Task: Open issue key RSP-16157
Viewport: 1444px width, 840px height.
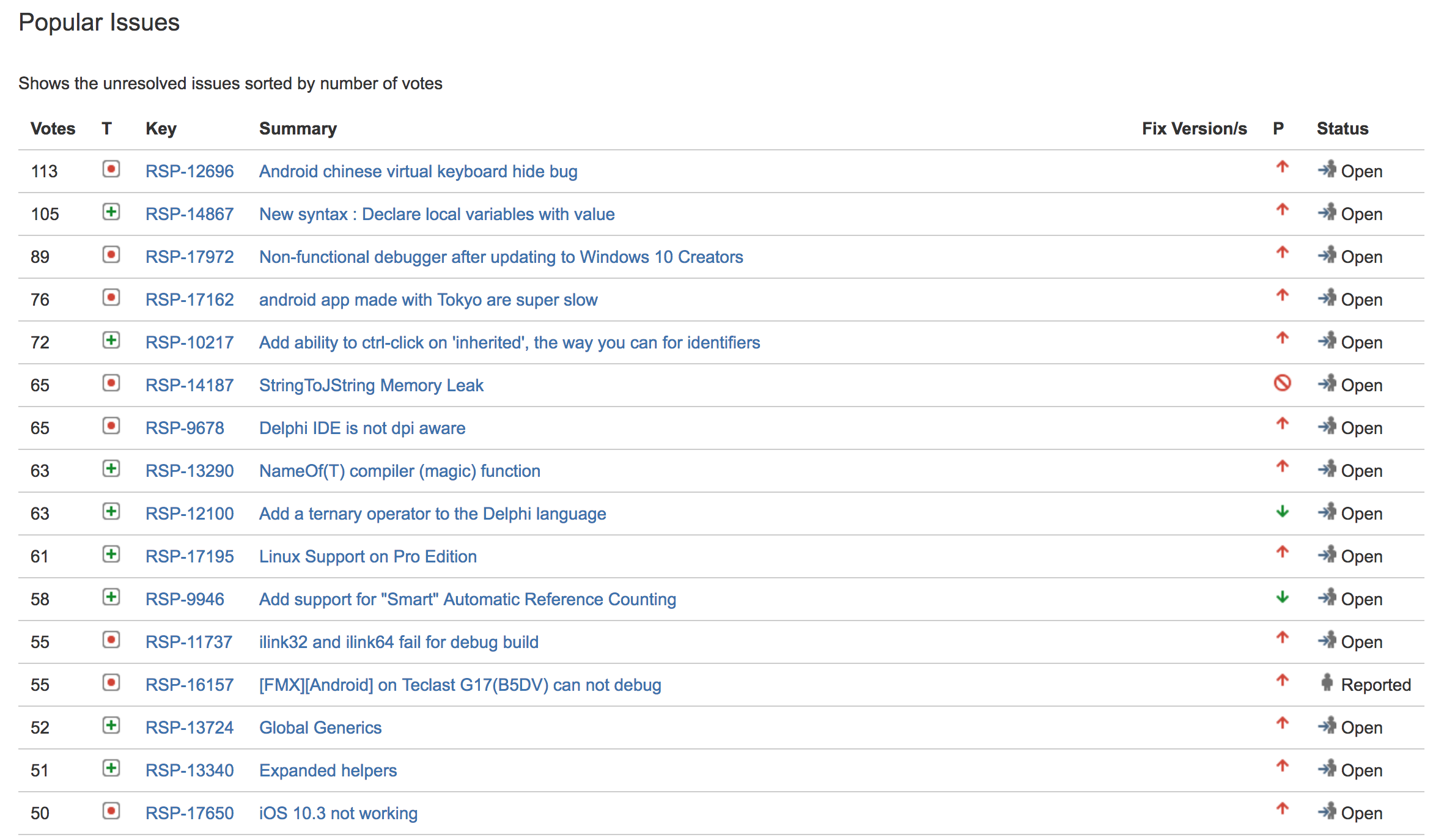Action: pyautogui.click(x=190, y=685)
